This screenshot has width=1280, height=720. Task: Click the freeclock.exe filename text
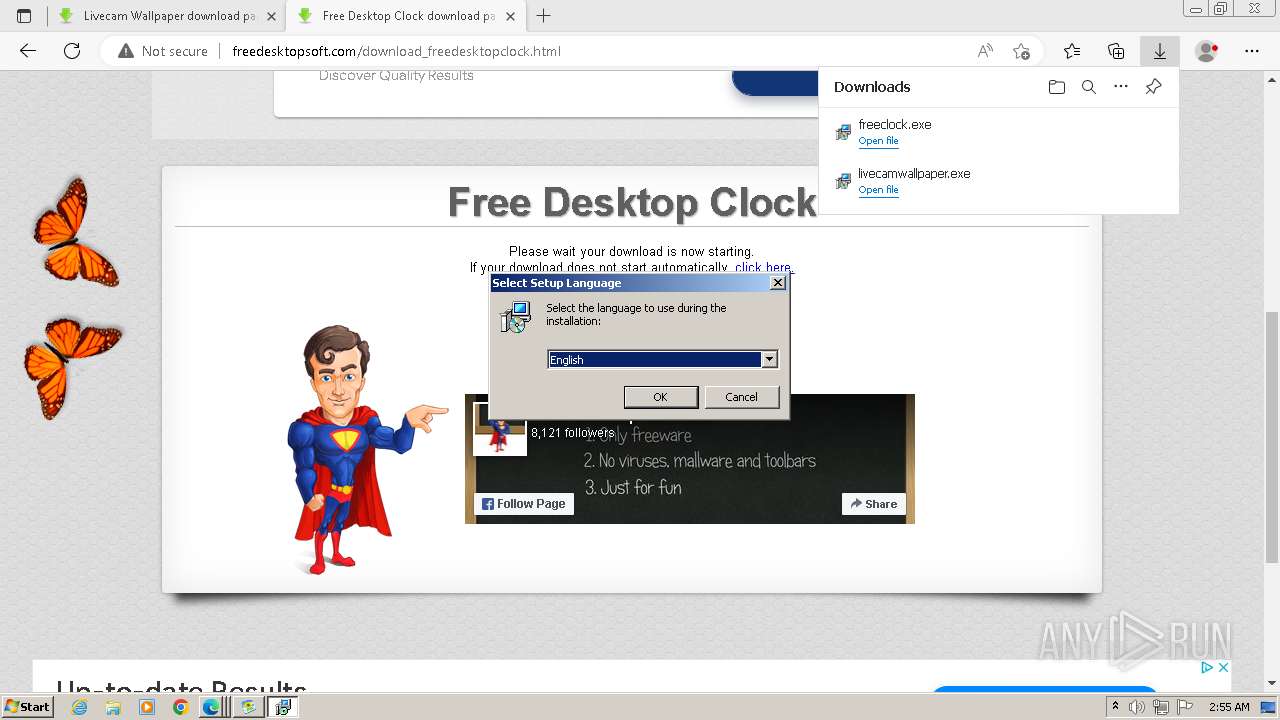[895, 125]
